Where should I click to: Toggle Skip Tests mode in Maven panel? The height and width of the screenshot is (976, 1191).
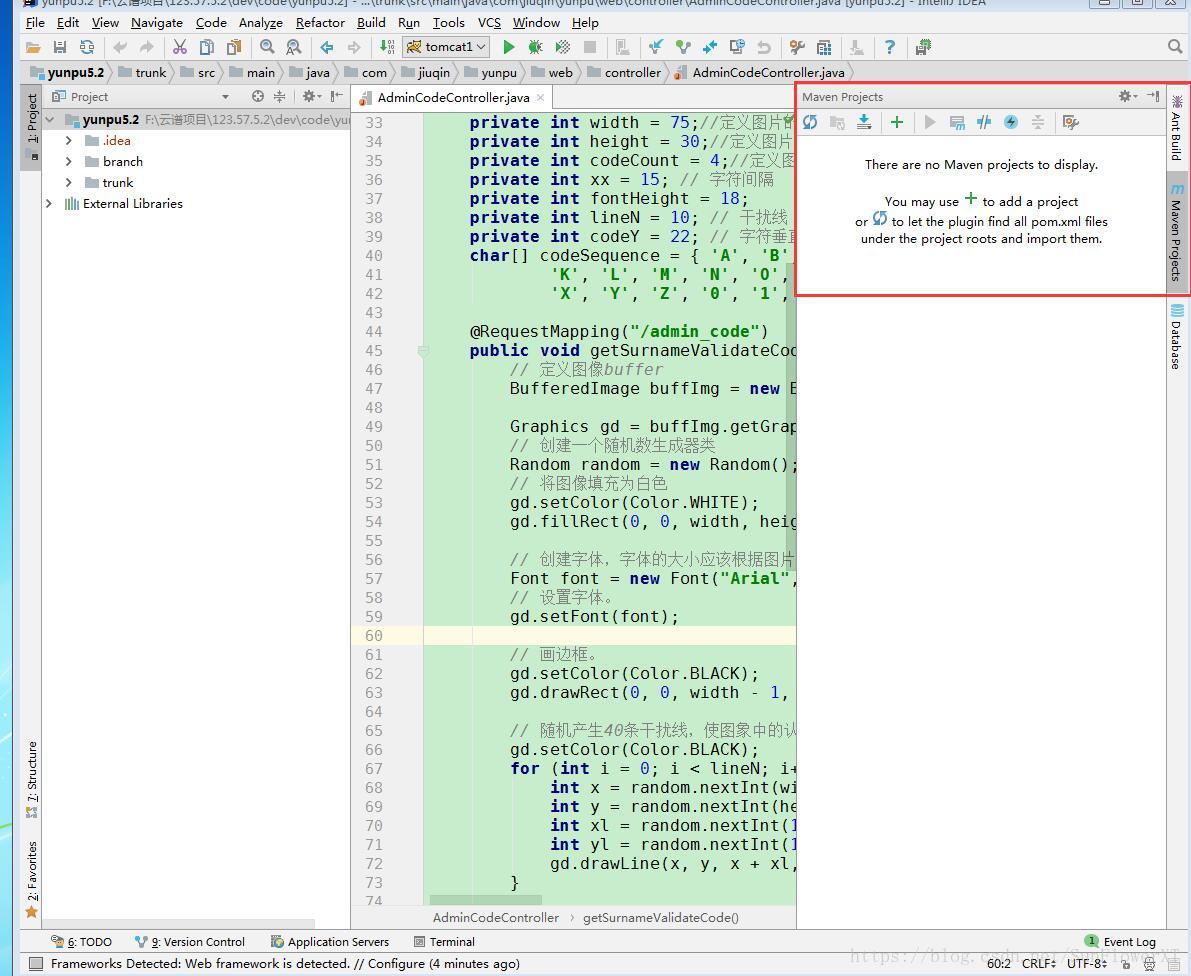[1011, 122]
